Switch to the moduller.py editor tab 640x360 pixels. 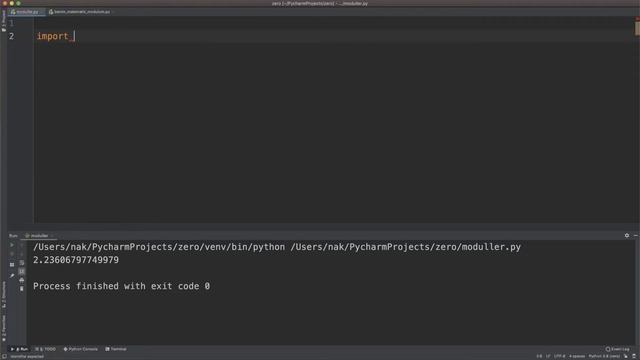tap(26, 12)
